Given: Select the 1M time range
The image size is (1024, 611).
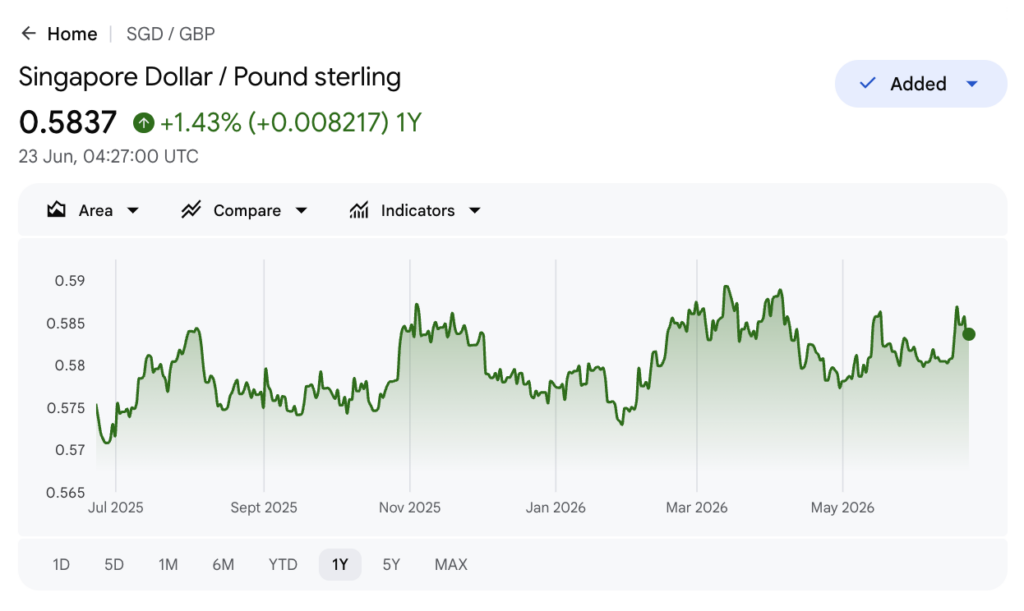Looking at the screenshot, I should 168,565.
